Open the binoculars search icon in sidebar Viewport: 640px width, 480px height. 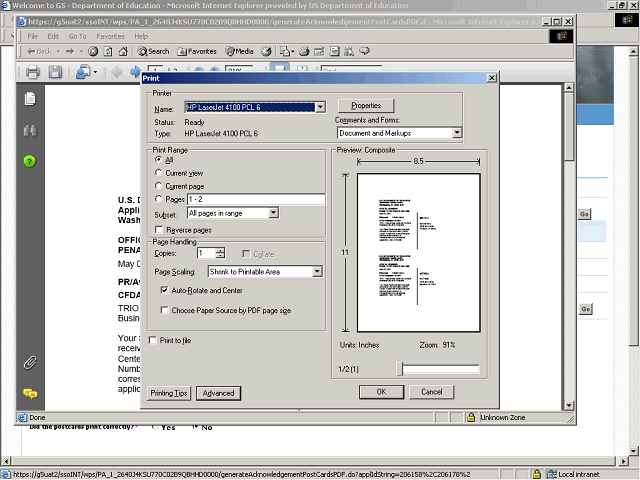coord(30,131)
